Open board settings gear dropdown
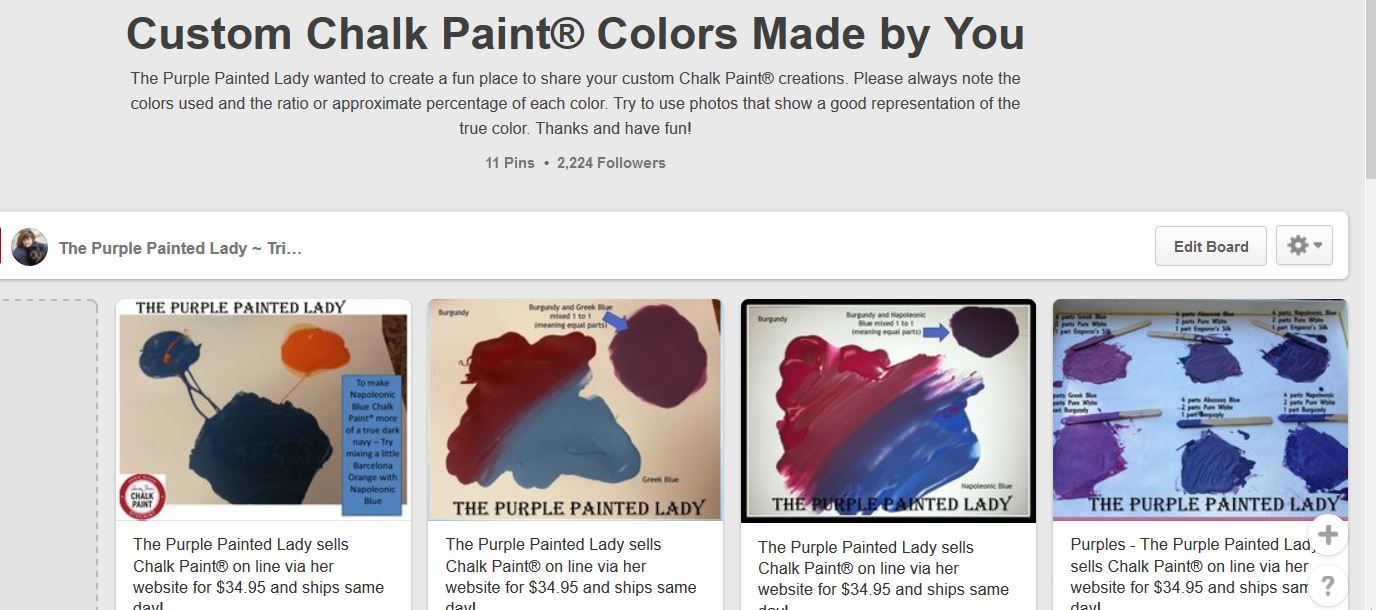The image size is (1376, 610). tap(1304, 246)
